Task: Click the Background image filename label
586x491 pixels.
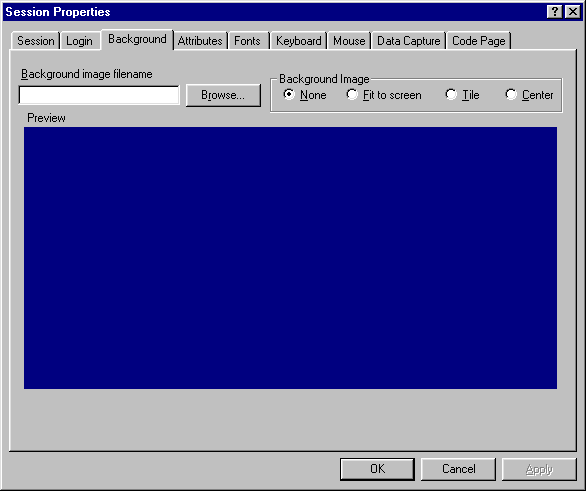Action: (x=87, y=74)
